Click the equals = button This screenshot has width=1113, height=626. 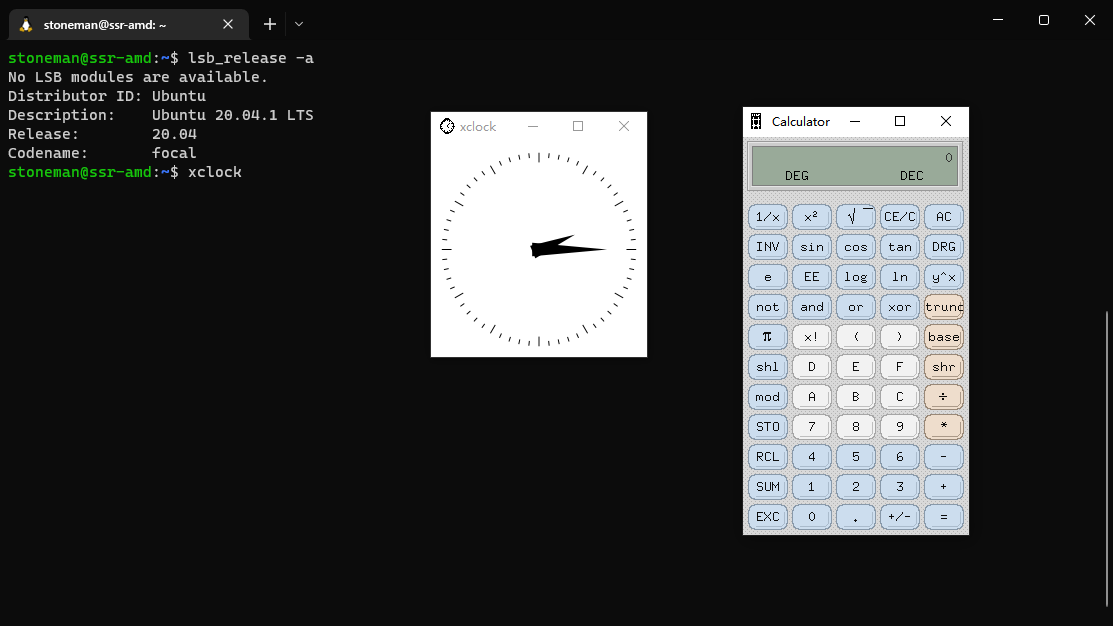coord(943,517)
